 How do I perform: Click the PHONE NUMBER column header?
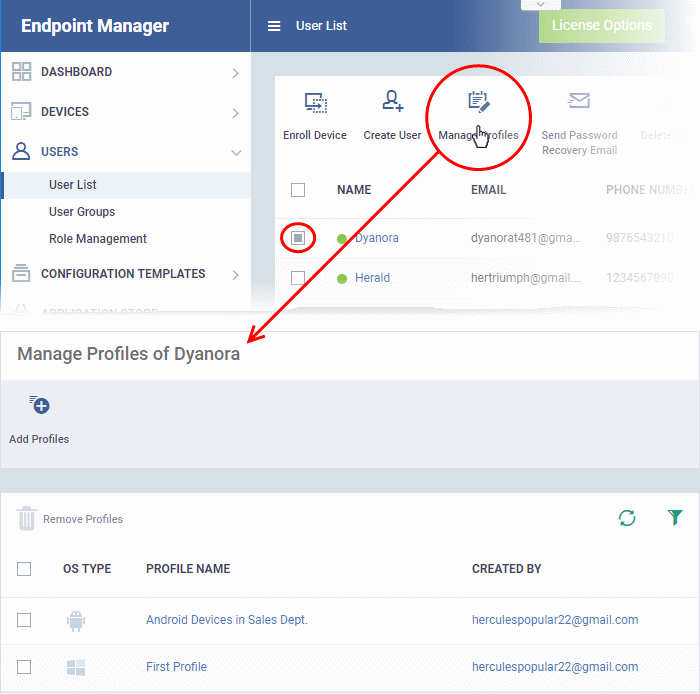click(x=648, y=190)
